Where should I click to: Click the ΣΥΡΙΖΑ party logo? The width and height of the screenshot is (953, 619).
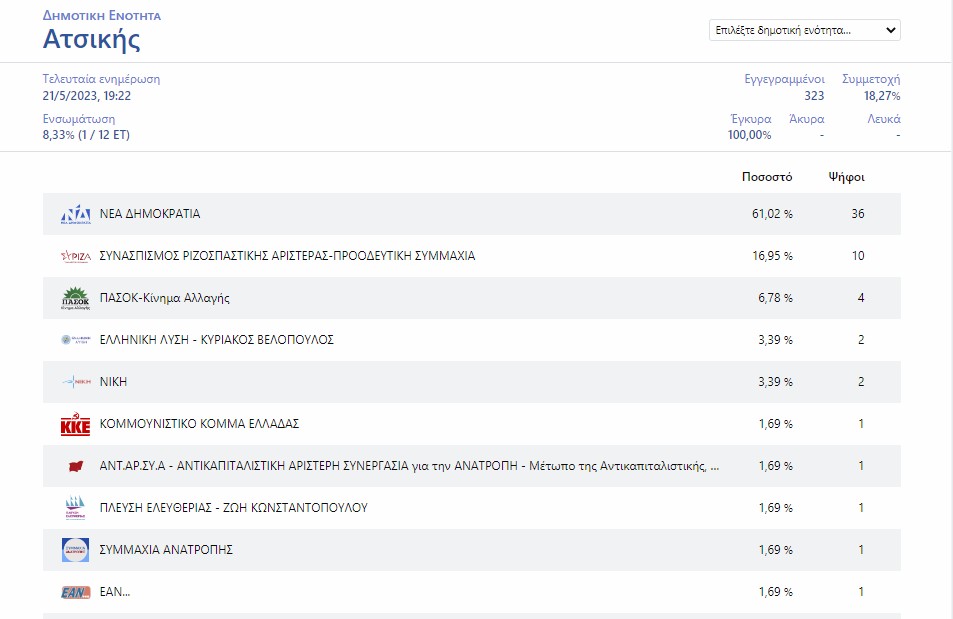(76, 256)
